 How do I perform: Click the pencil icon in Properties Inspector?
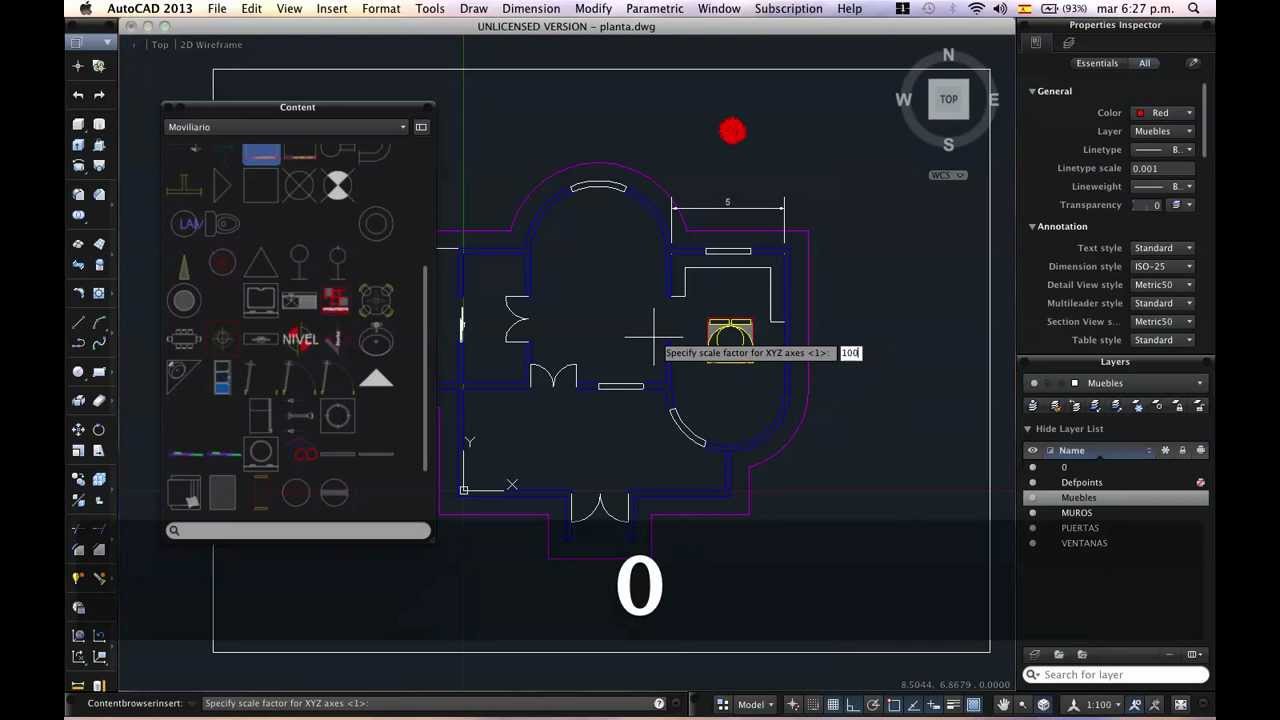point(1192,63)
